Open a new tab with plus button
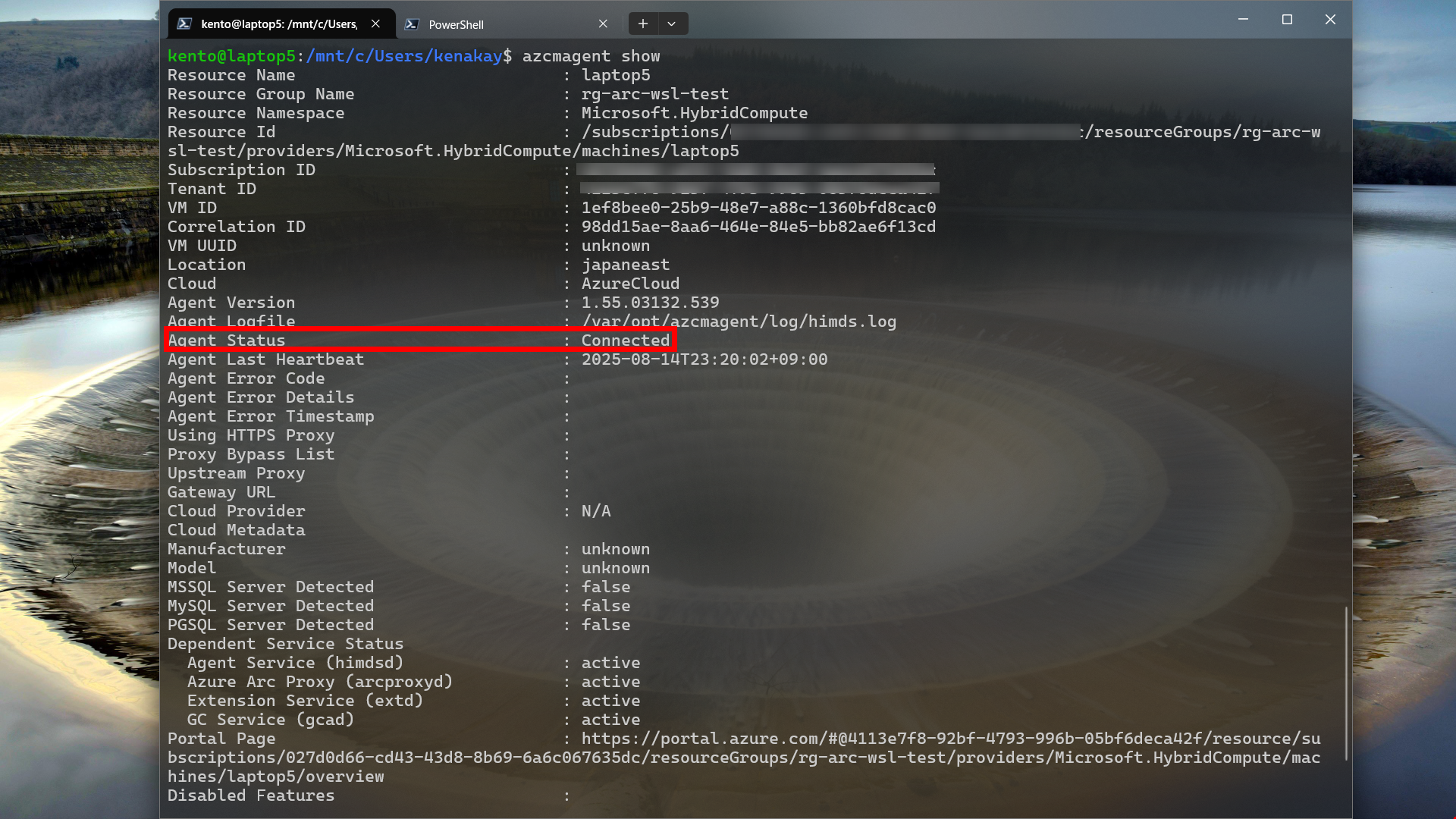Screen dimensions: 1456x819 642,24
